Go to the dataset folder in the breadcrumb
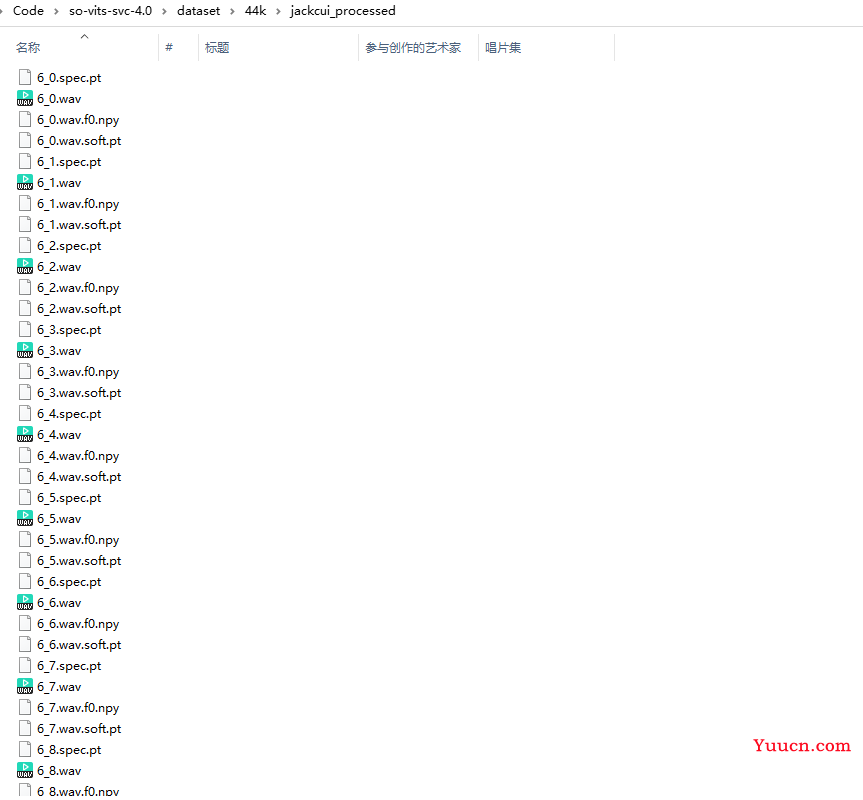This screenshot has height=800, width=863. point(198,11)
